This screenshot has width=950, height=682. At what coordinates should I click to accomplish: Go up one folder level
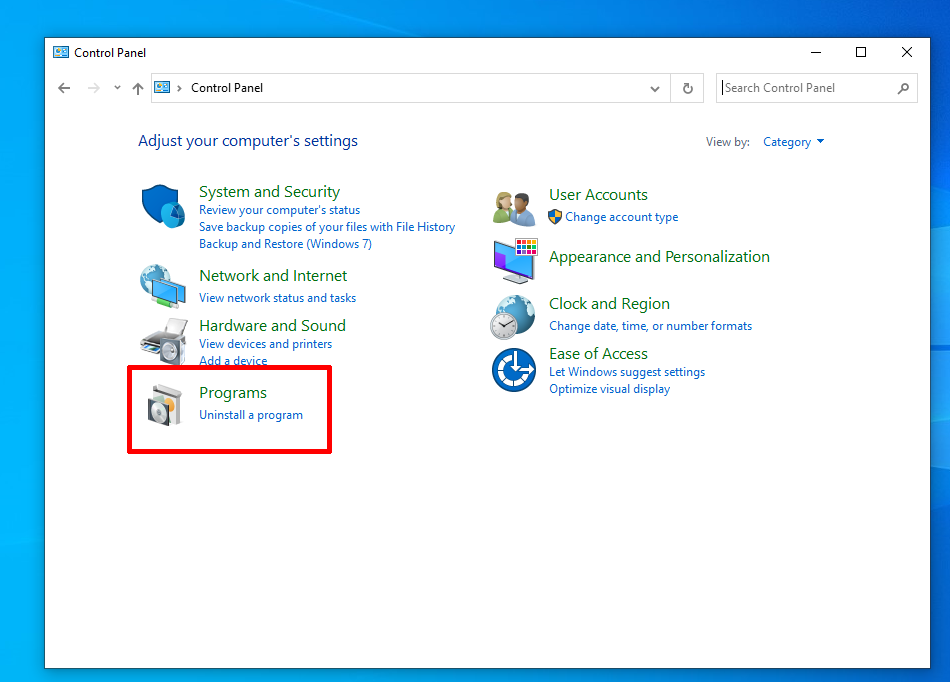pyautogui.click(x=138, y=88)
